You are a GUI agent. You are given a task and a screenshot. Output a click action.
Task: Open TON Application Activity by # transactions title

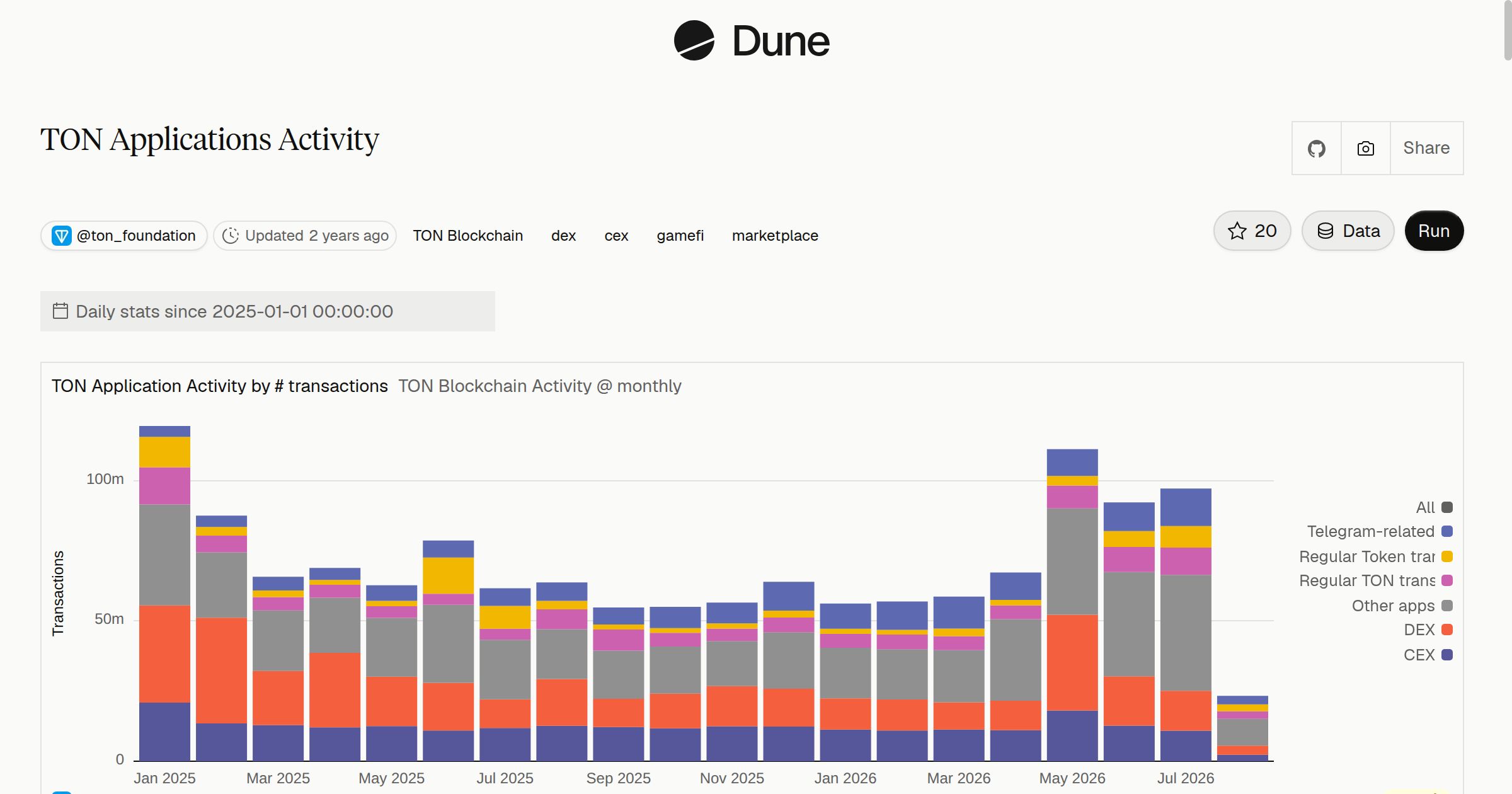pos(220,386)
